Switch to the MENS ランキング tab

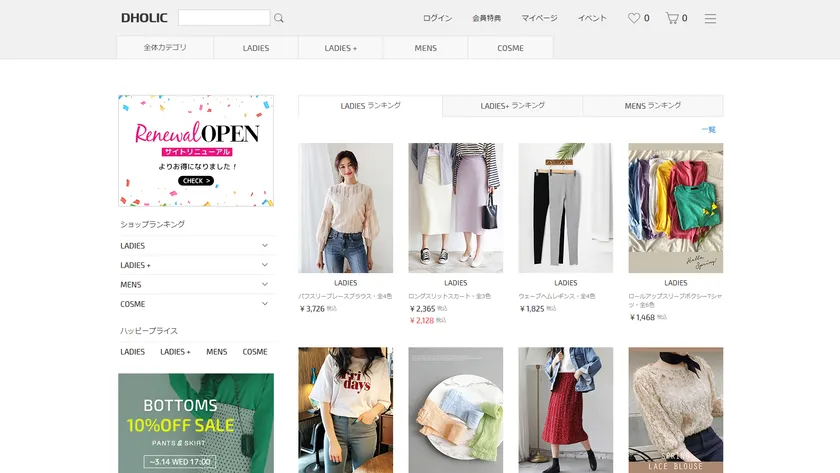[652, 106]
